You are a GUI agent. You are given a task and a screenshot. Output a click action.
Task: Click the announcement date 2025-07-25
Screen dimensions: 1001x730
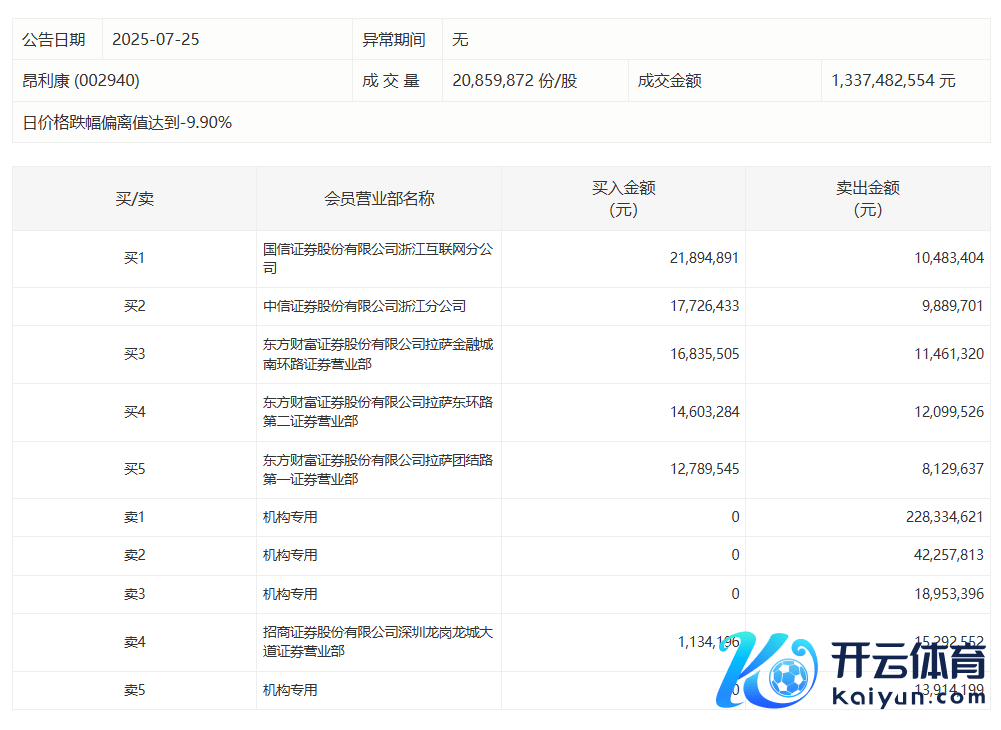156,40
